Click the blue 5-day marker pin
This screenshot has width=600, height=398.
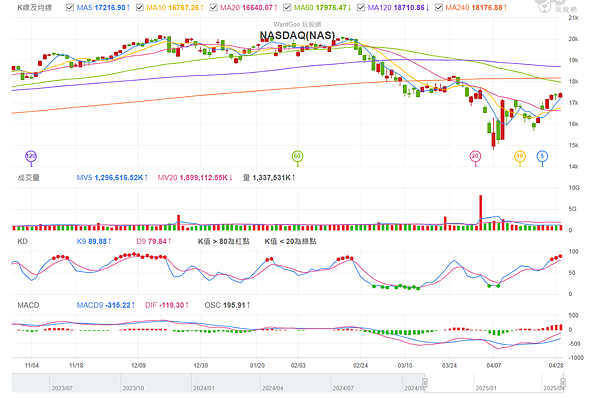click(542, 157)
